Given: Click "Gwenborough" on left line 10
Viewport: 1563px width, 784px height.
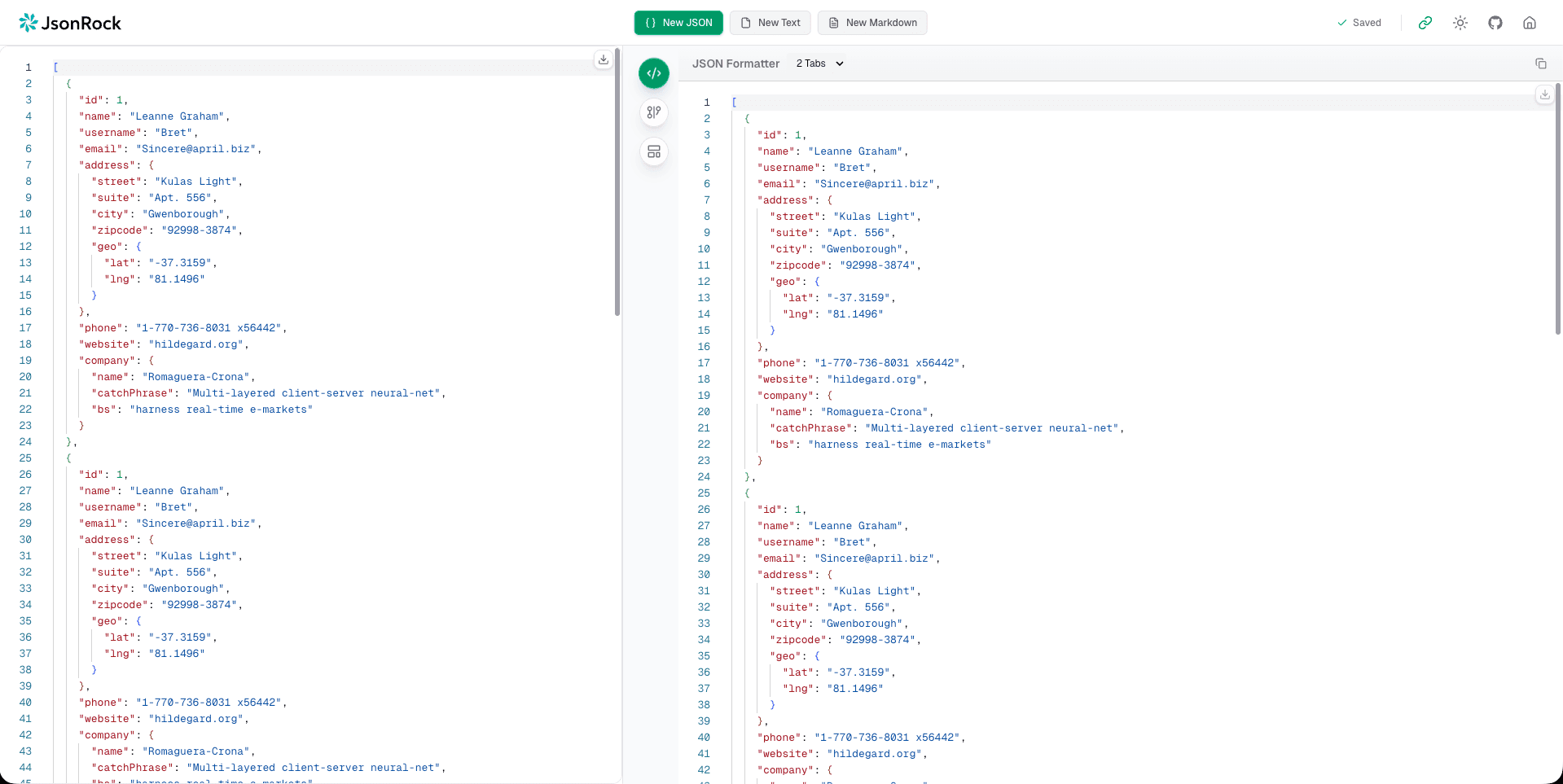Looking at the screenshot, I should [x=183, y=214].
